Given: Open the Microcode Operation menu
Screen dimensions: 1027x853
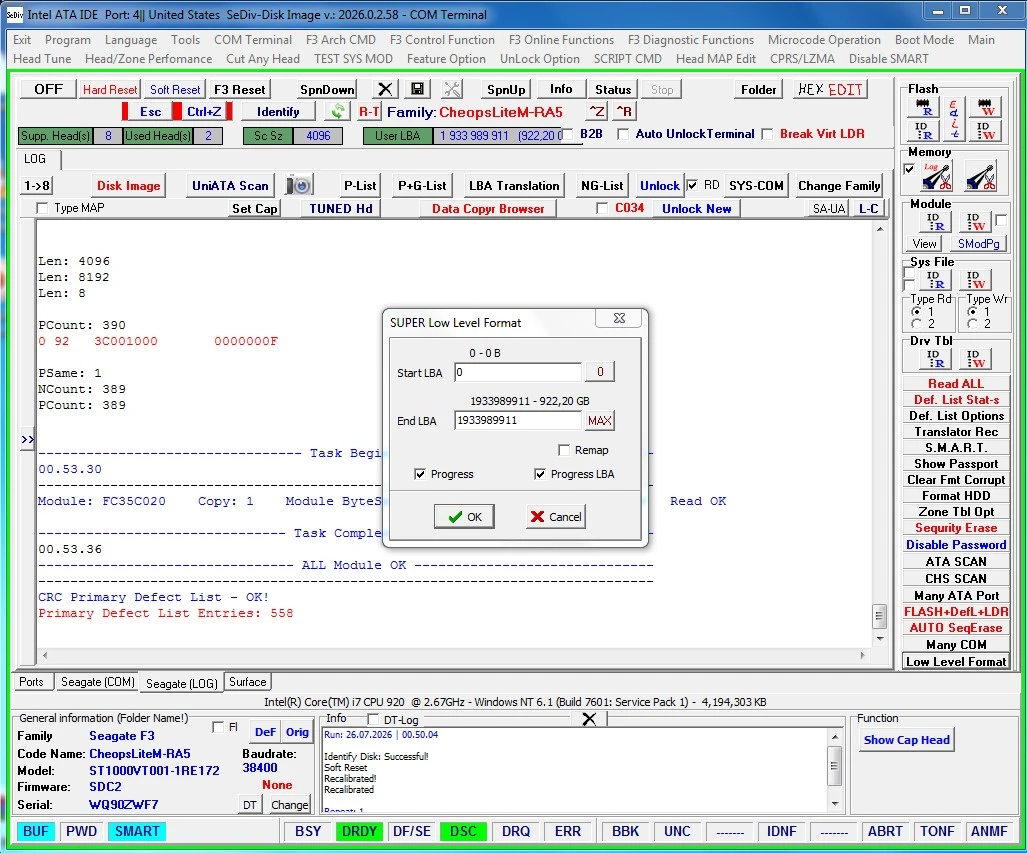Looking at the screenshot, I should tap(824, 40).
